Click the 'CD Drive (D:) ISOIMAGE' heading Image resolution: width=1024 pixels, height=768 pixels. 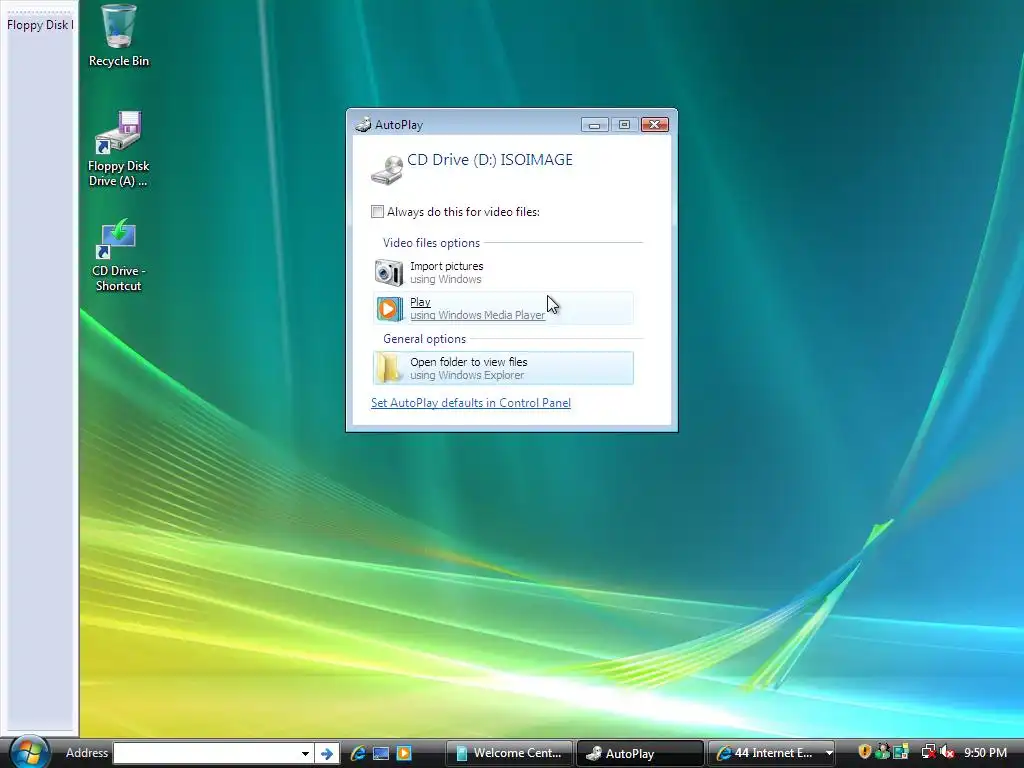[490, 160]
